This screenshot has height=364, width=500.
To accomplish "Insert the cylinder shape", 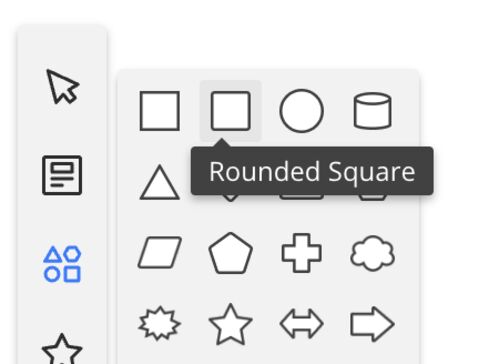I will click(372, 111).
